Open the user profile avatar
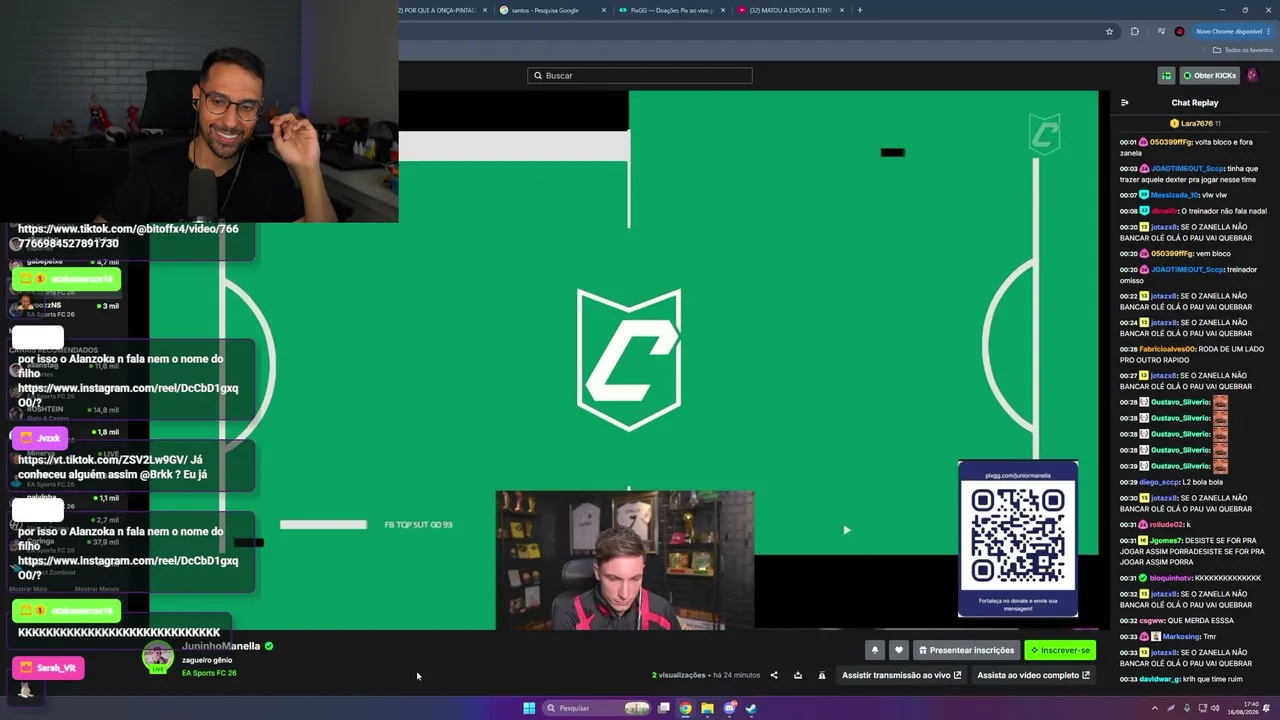 tap(1252, 76)
